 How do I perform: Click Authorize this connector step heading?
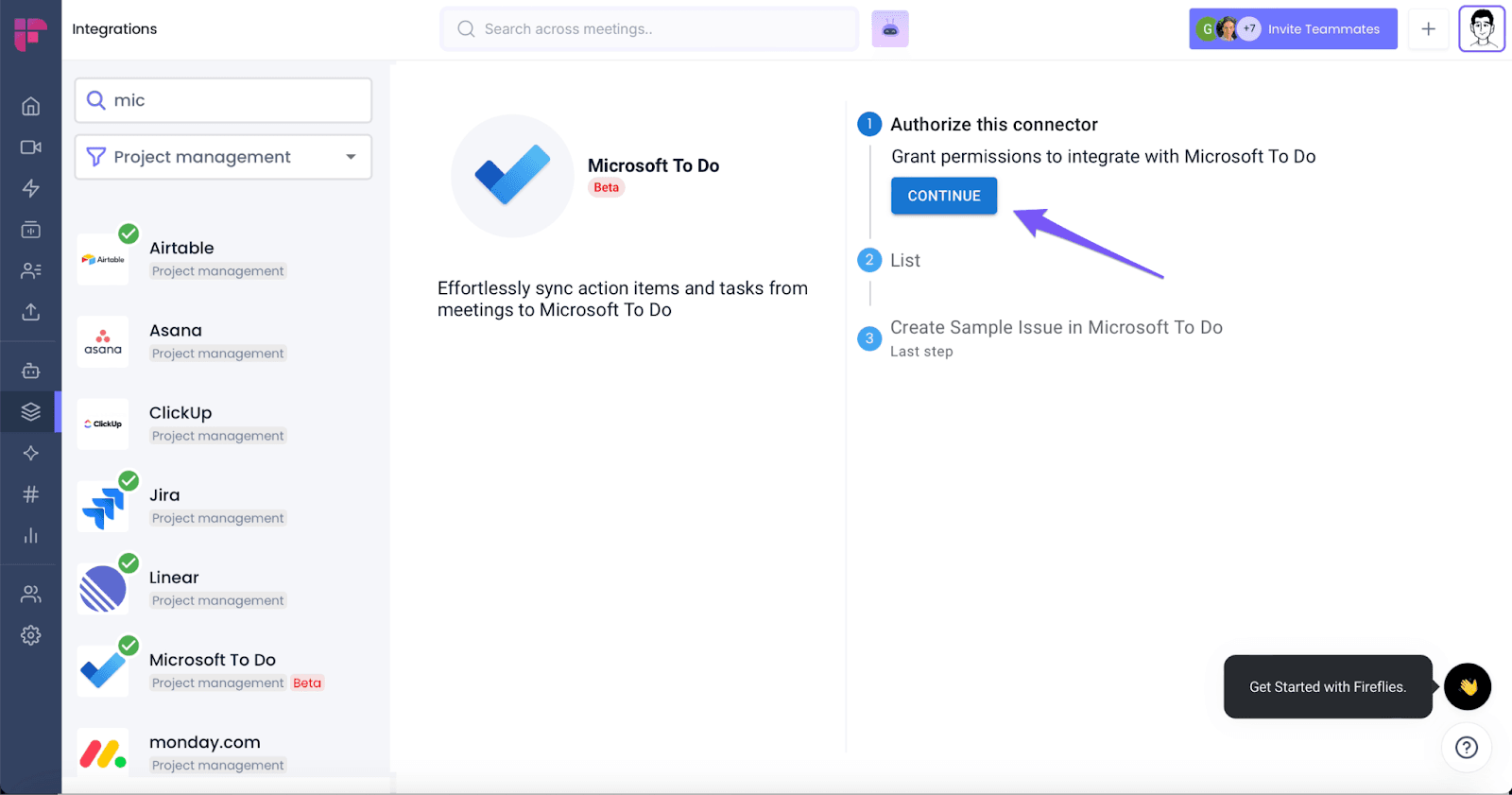pos(994,125)
